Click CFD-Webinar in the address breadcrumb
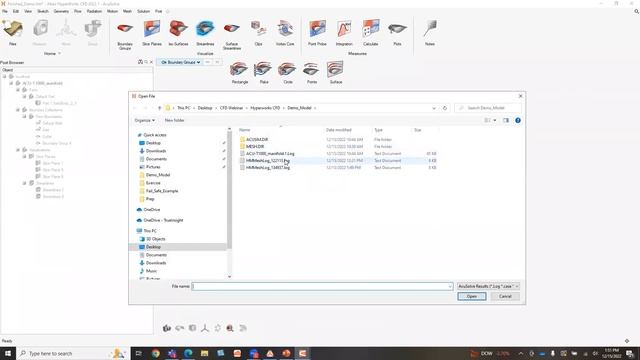The image size is (640, 360). click(231, 108)
